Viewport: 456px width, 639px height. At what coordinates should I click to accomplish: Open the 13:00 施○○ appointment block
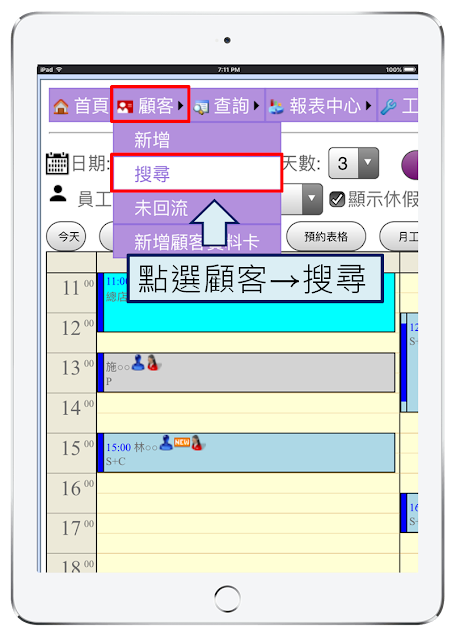(246, 372)
